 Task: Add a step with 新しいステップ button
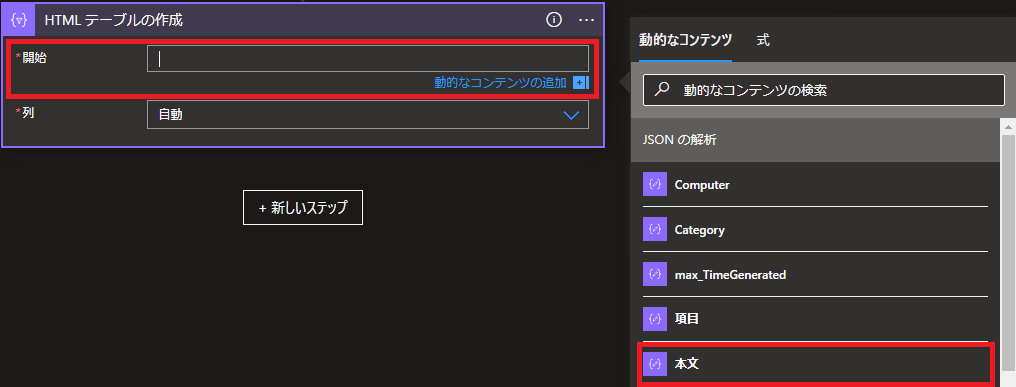(x=303, y=207)
